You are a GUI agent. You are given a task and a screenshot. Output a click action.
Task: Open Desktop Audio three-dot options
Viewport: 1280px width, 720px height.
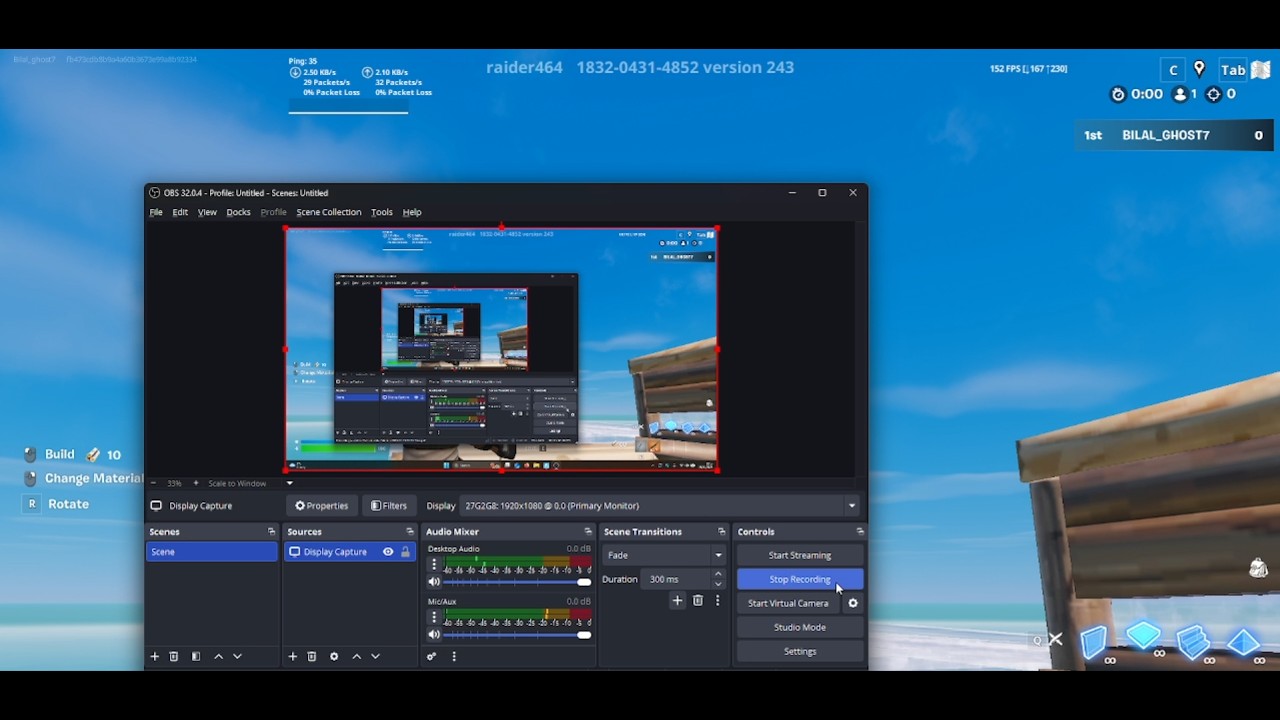(434, 564)
